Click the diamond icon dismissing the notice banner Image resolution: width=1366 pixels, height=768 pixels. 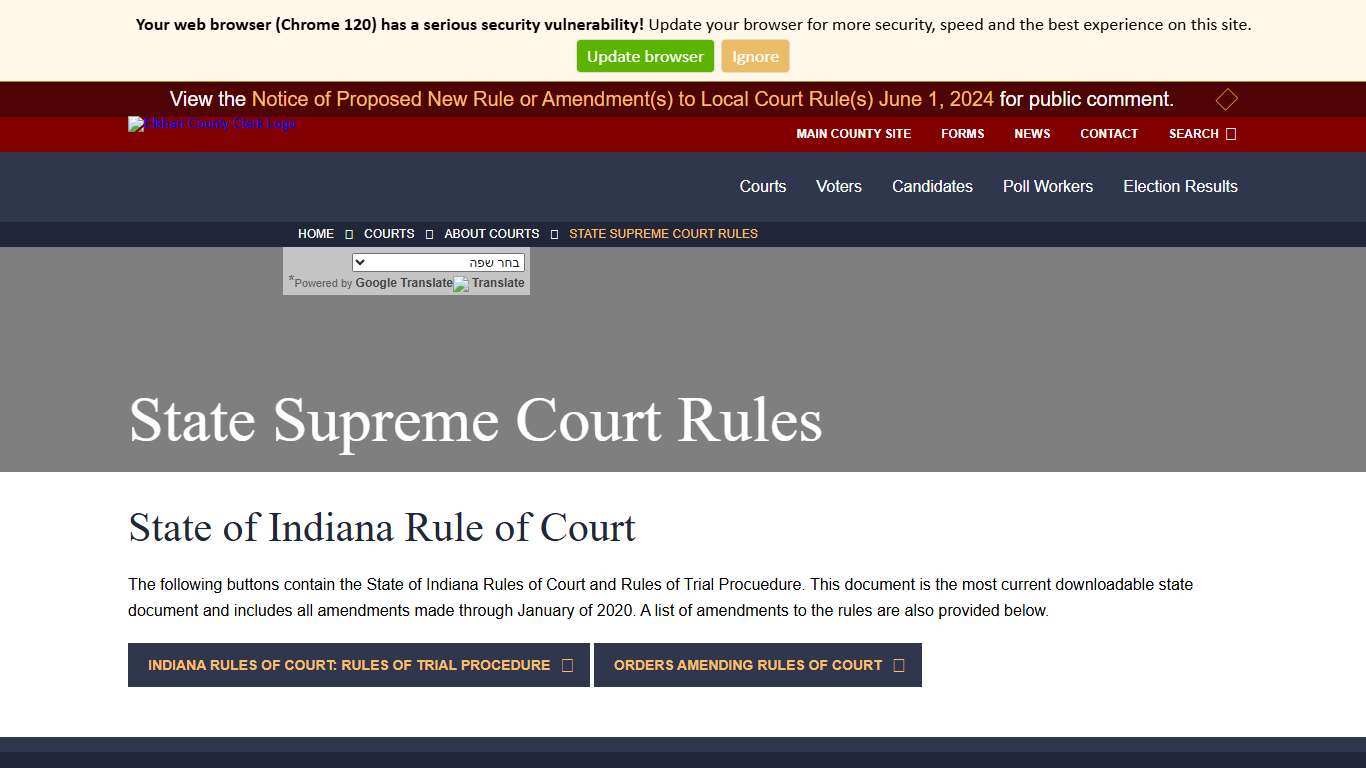[1226, 99]
